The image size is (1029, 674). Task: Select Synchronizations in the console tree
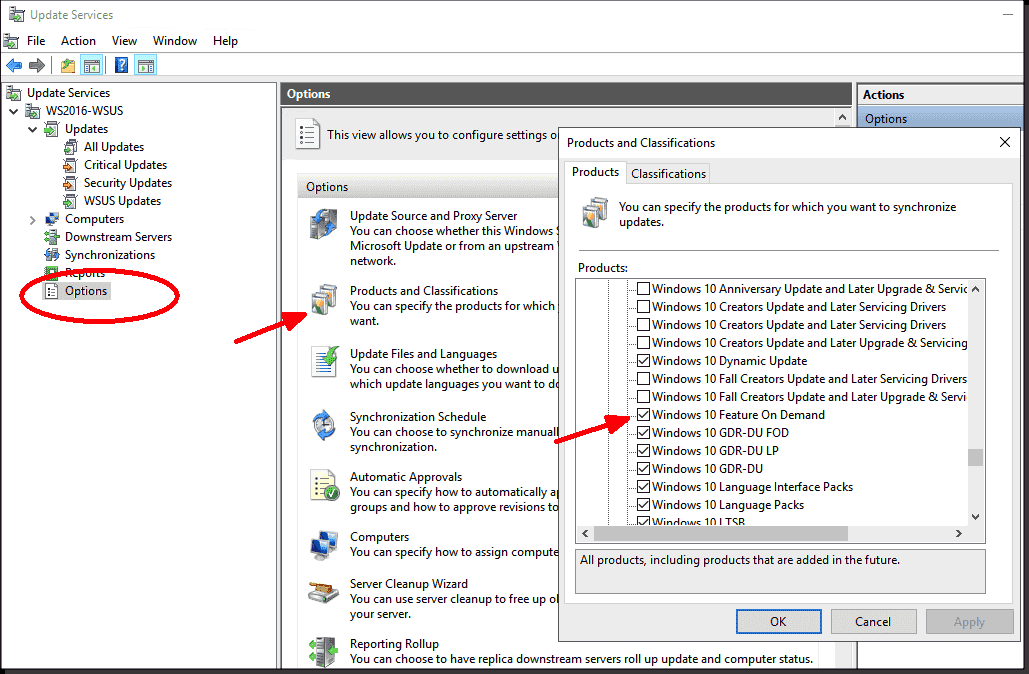[110, 255]
